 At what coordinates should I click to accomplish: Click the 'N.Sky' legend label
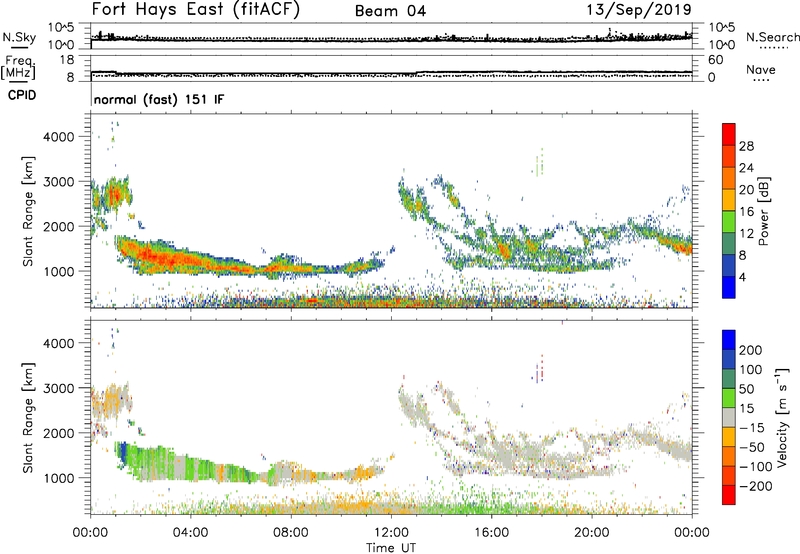point(19,37)
